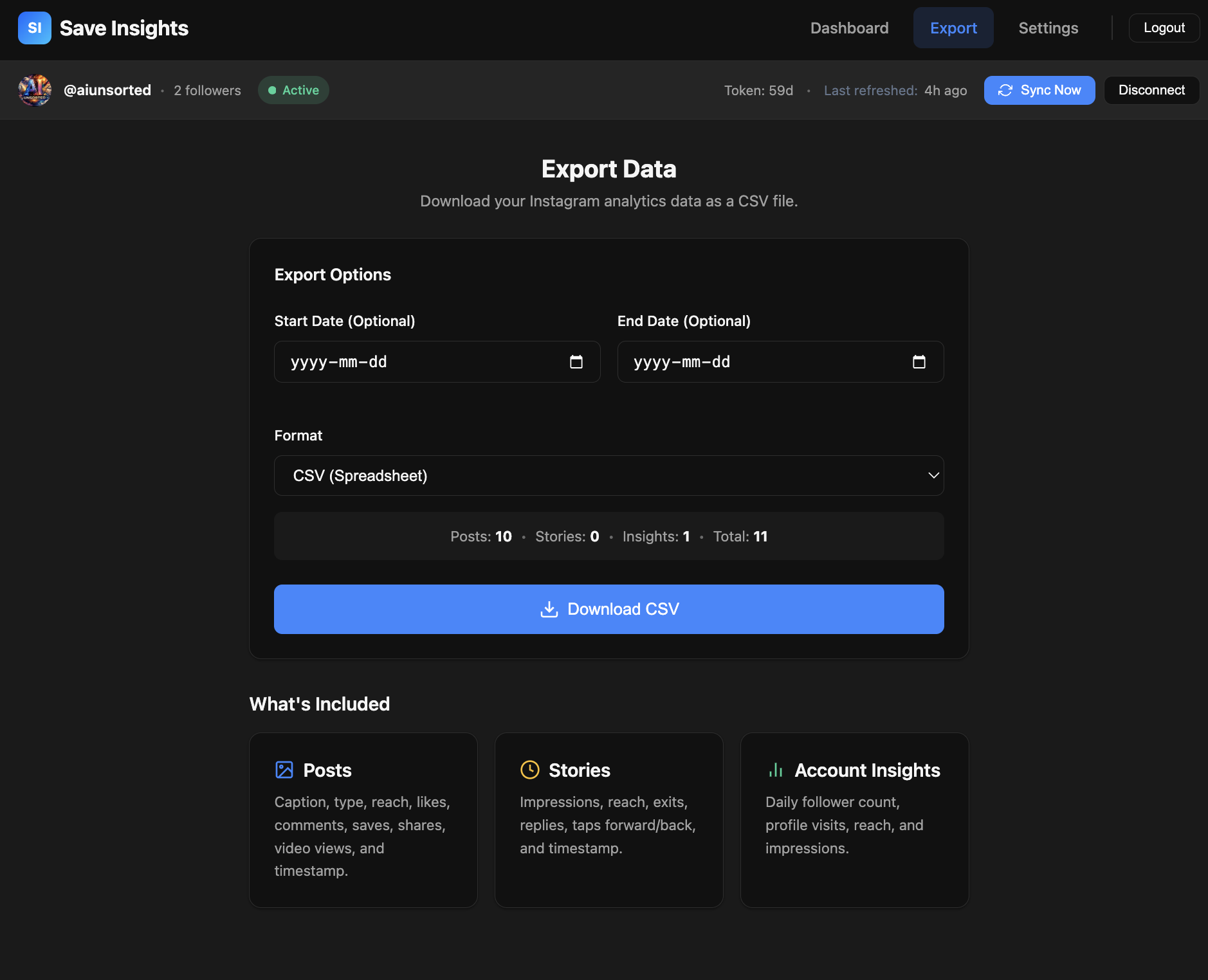The width and height of the screenshot is (1208, 980).
Task: Click the 'Last refreshed: 4h ago' text
Action: point(895,90)
